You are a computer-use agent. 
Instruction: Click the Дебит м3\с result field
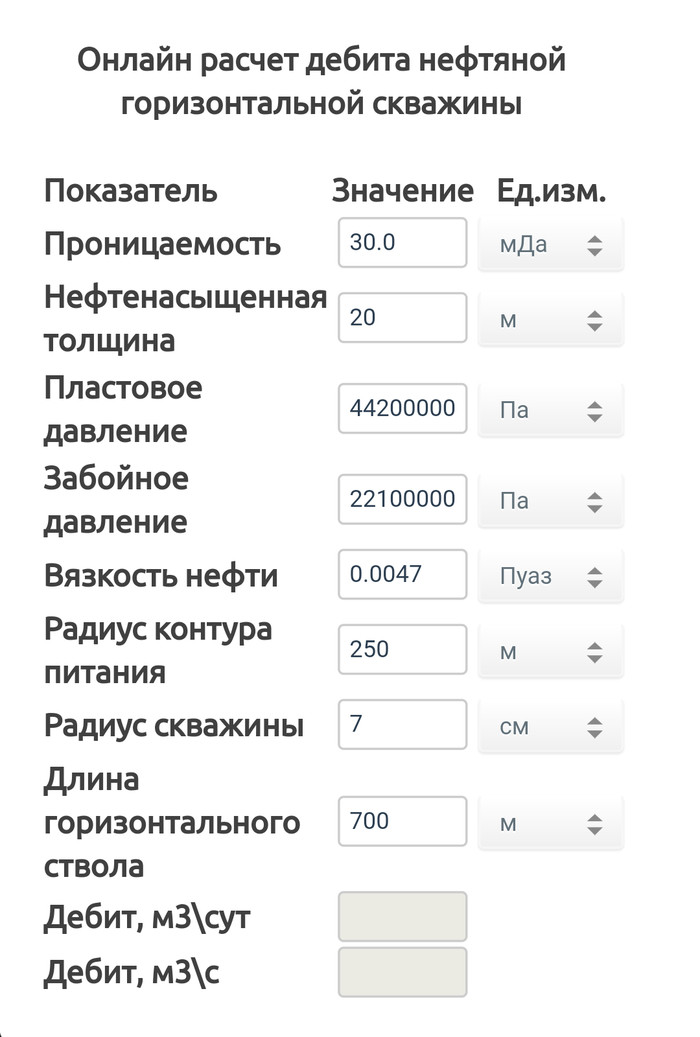pyautogui.click(x=402, y=972)
